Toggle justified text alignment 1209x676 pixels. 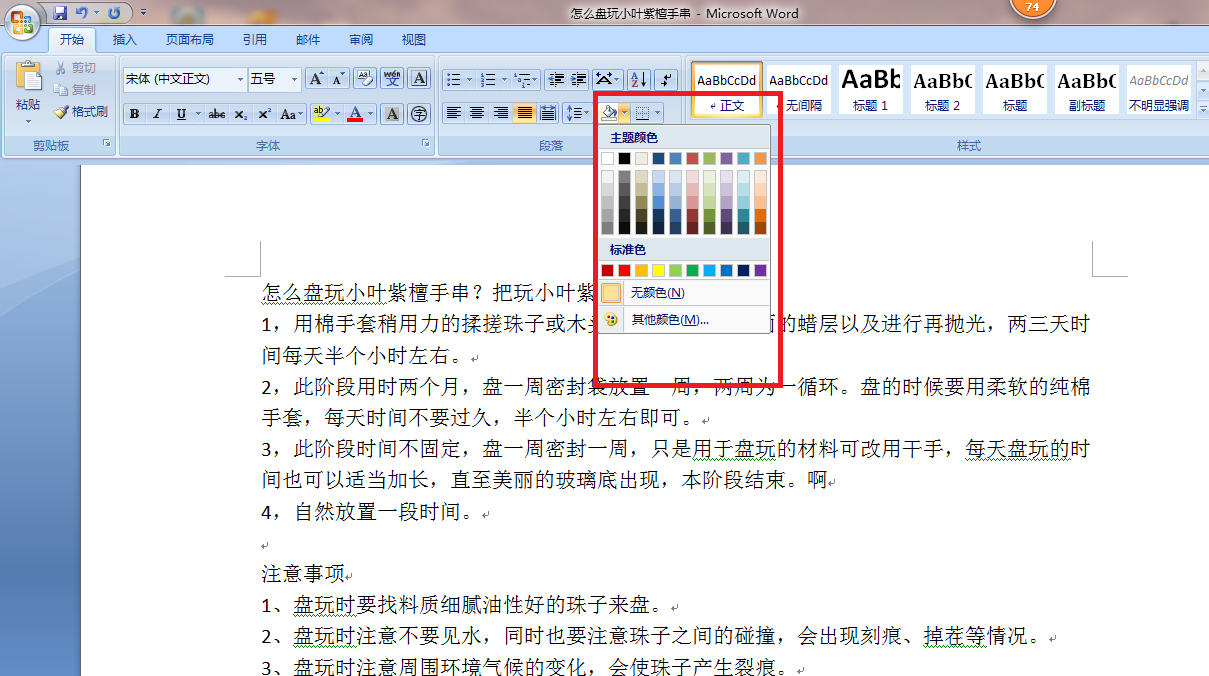pos(524,113)
